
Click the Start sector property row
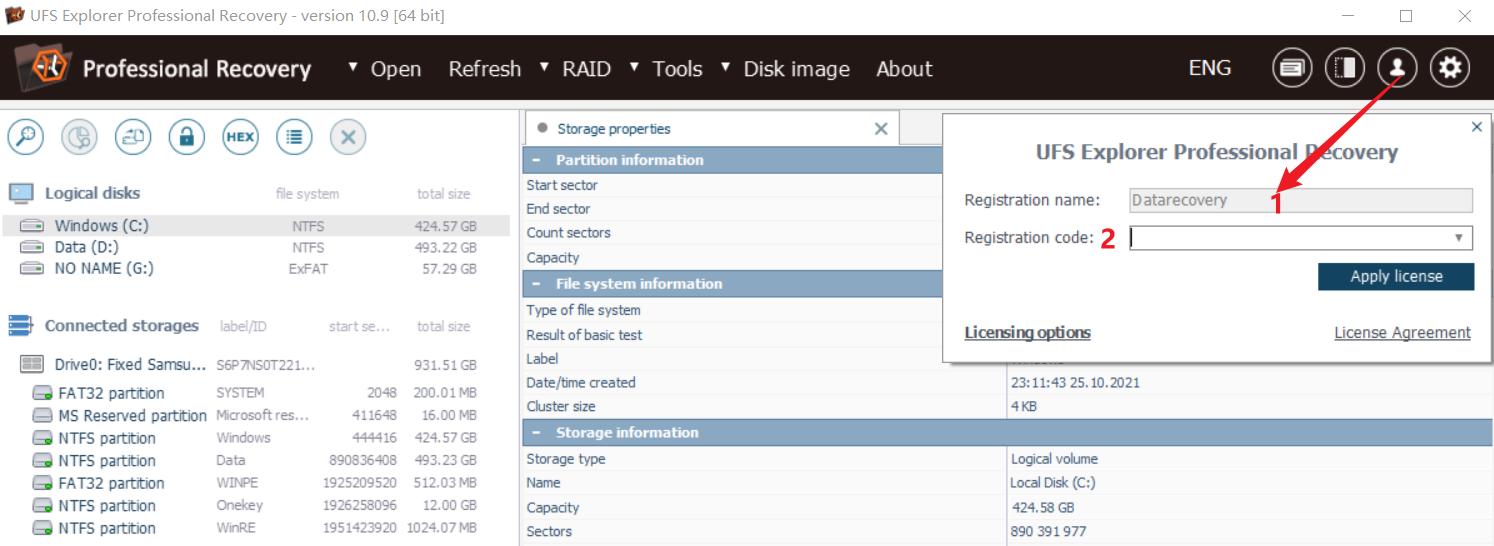tap(733, 185)
